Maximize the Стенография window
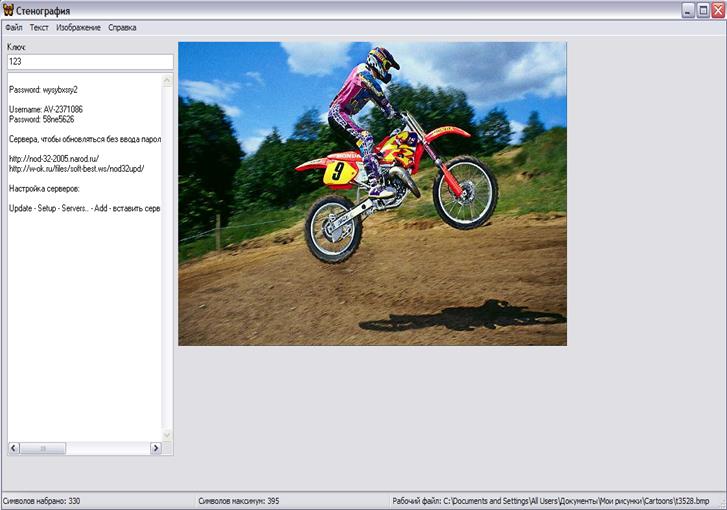Viewport: 727px width, 510px height. coord(702,10)
